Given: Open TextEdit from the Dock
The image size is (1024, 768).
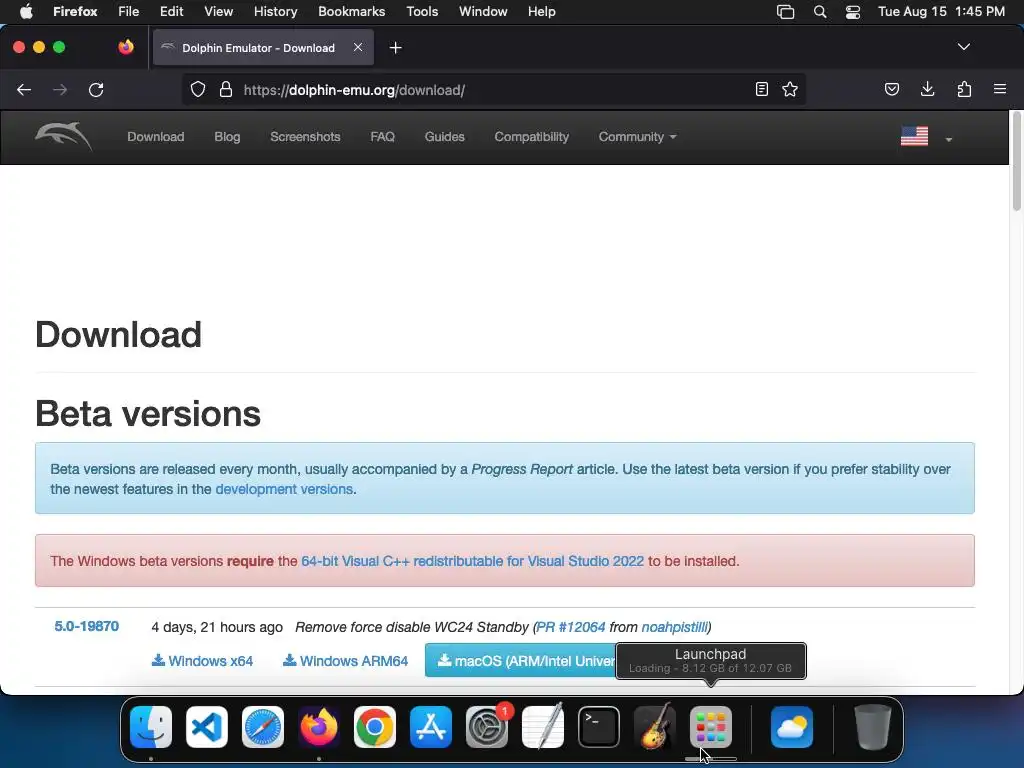Looking at the screenshot, I should coord(543,727).
